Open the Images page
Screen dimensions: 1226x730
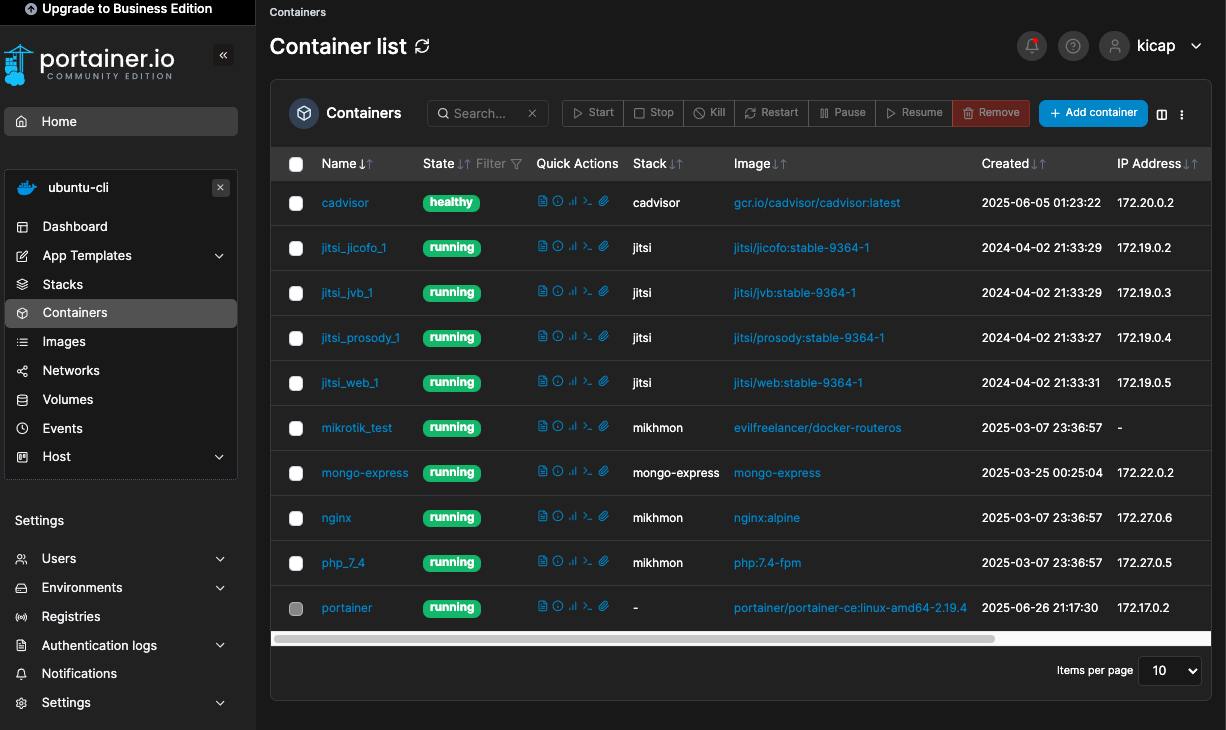pyautogui.click(x=121, y=342)
